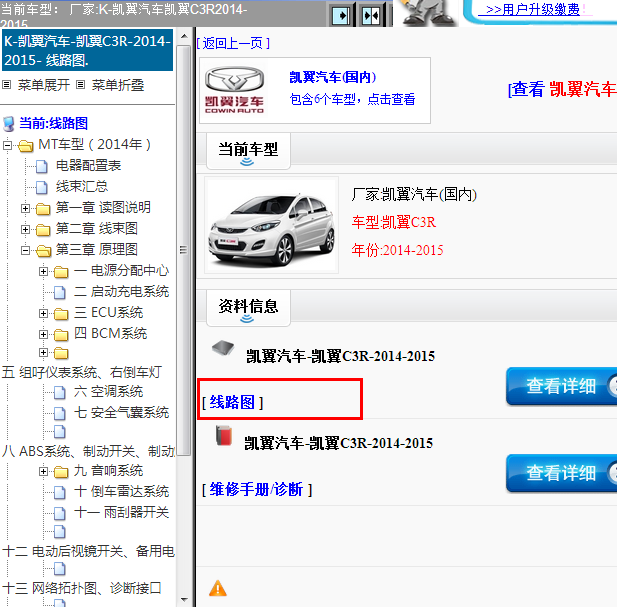Click the folder icon of 第一章 读图说明

(x=43, y=208)
